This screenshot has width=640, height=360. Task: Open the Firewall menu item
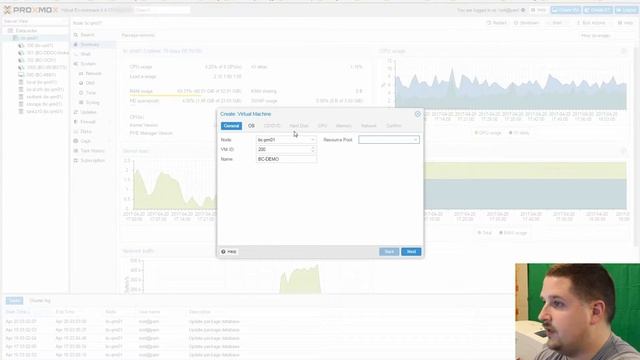click(87, 122)
